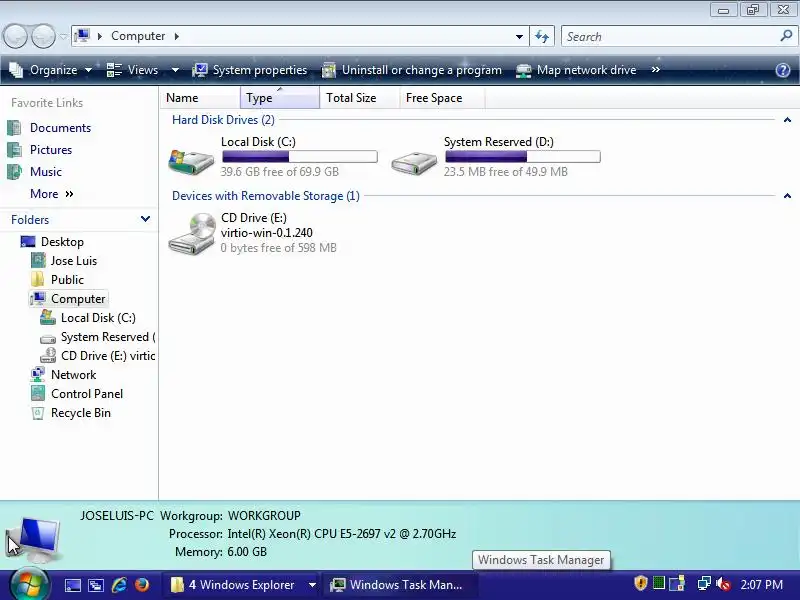Select the Jose Luis user folder icon
800x600 pixels.
(x=38, y=260)
